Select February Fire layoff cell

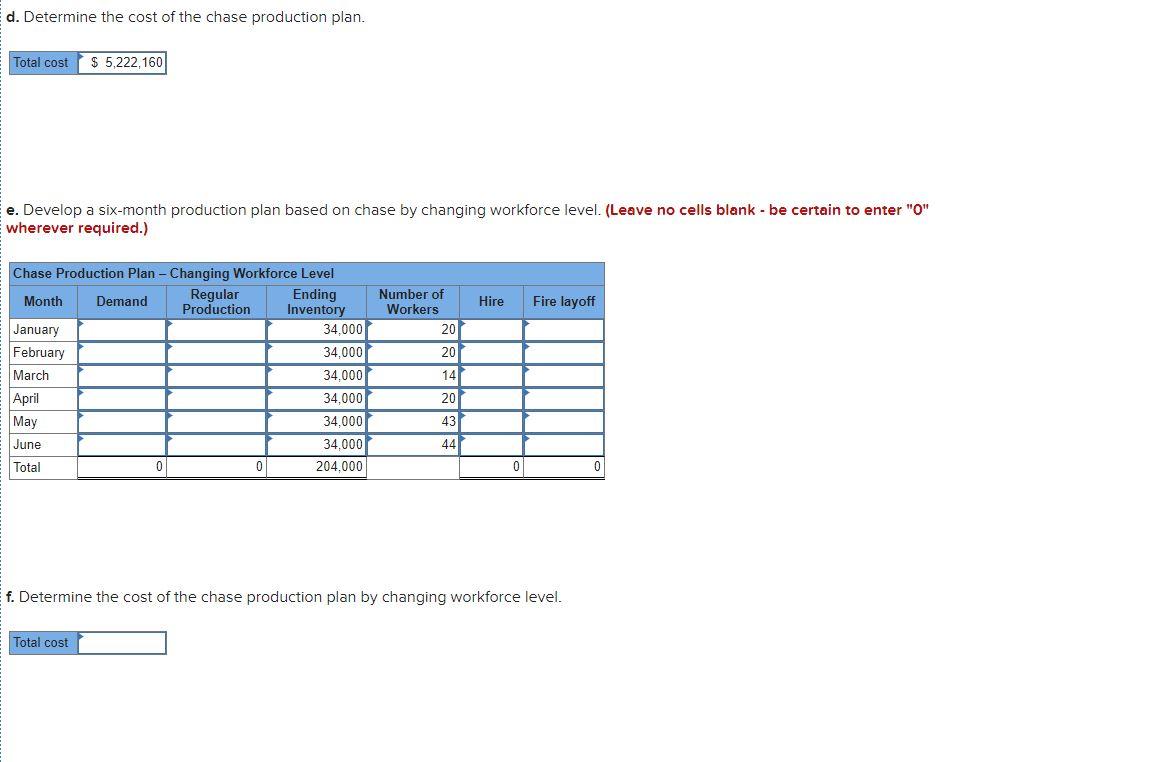point(564,353)
